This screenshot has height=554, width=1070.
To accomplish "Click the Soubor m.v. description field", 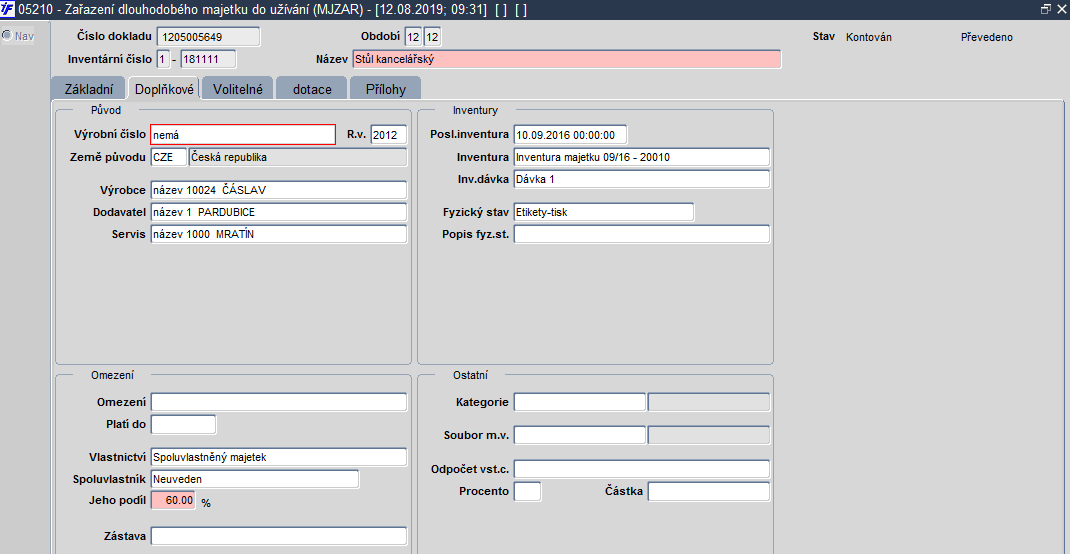I will point(708,435).
